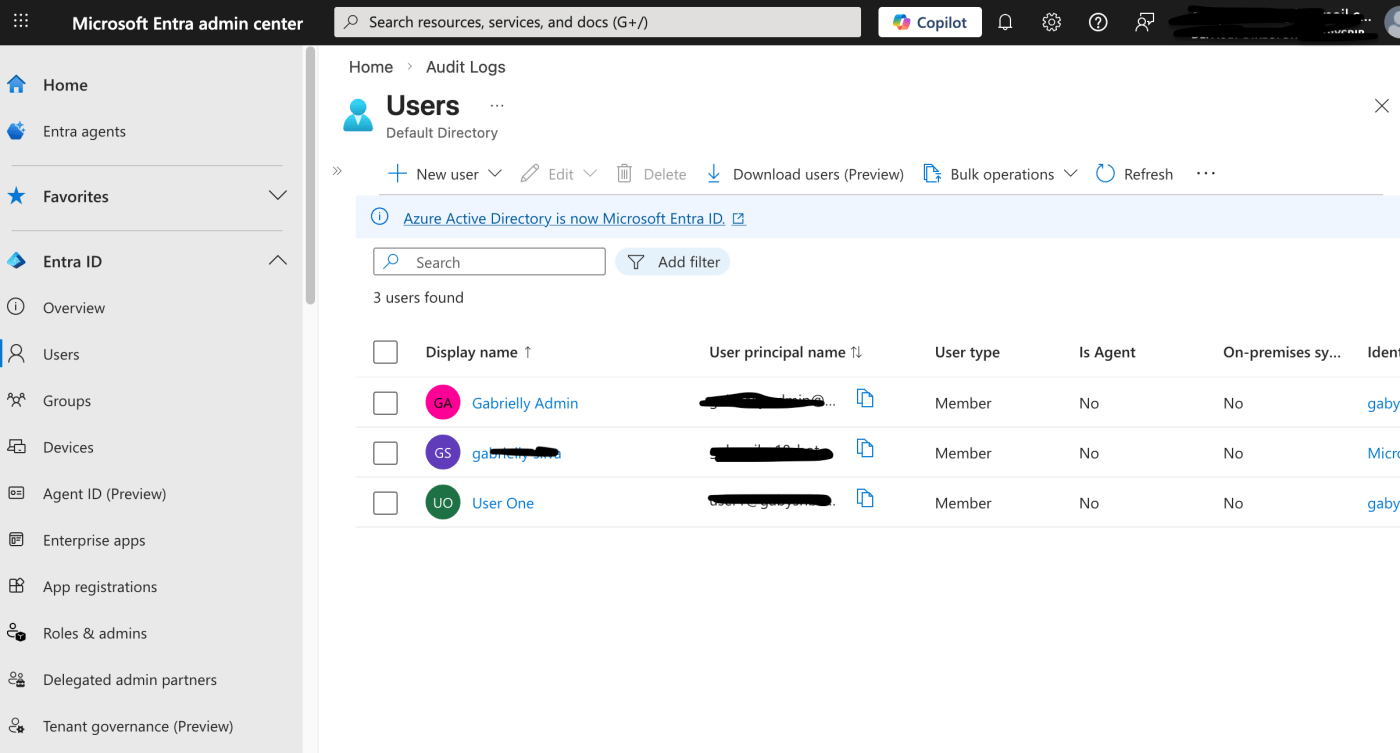Open the Bulk operations dropdown chevron

(1070, 174)
